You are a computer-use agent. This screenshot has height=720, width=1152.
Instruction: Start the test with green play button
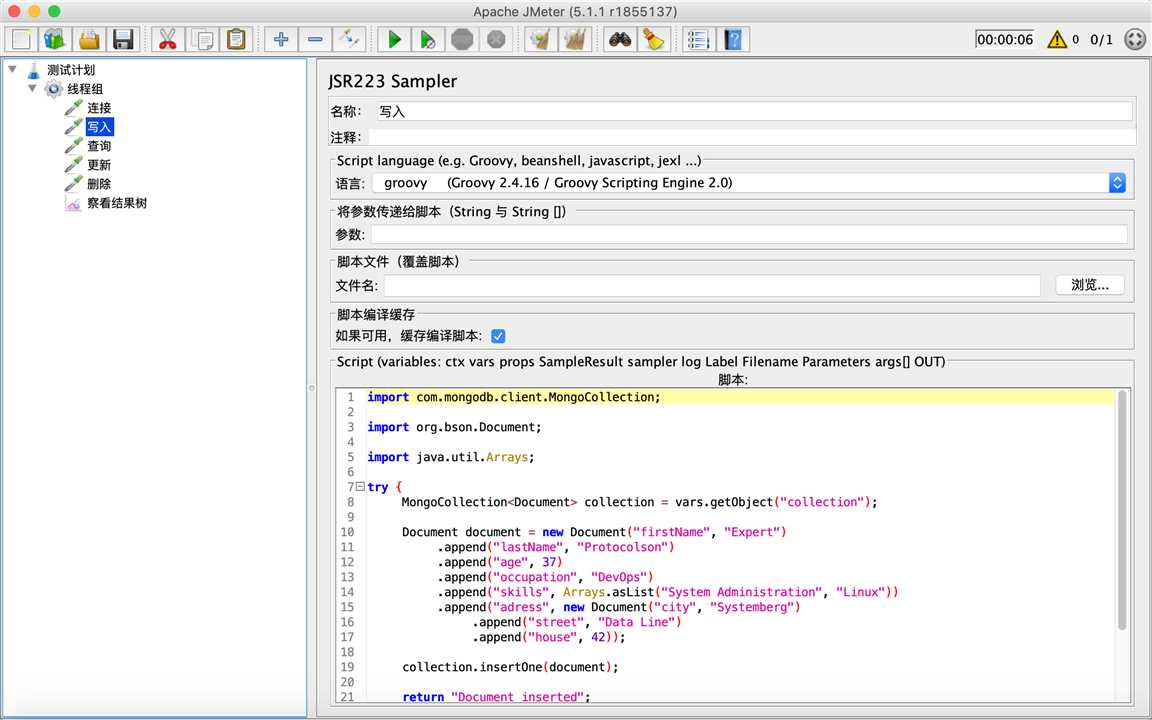pyautogui.click(x=395, y=39)
